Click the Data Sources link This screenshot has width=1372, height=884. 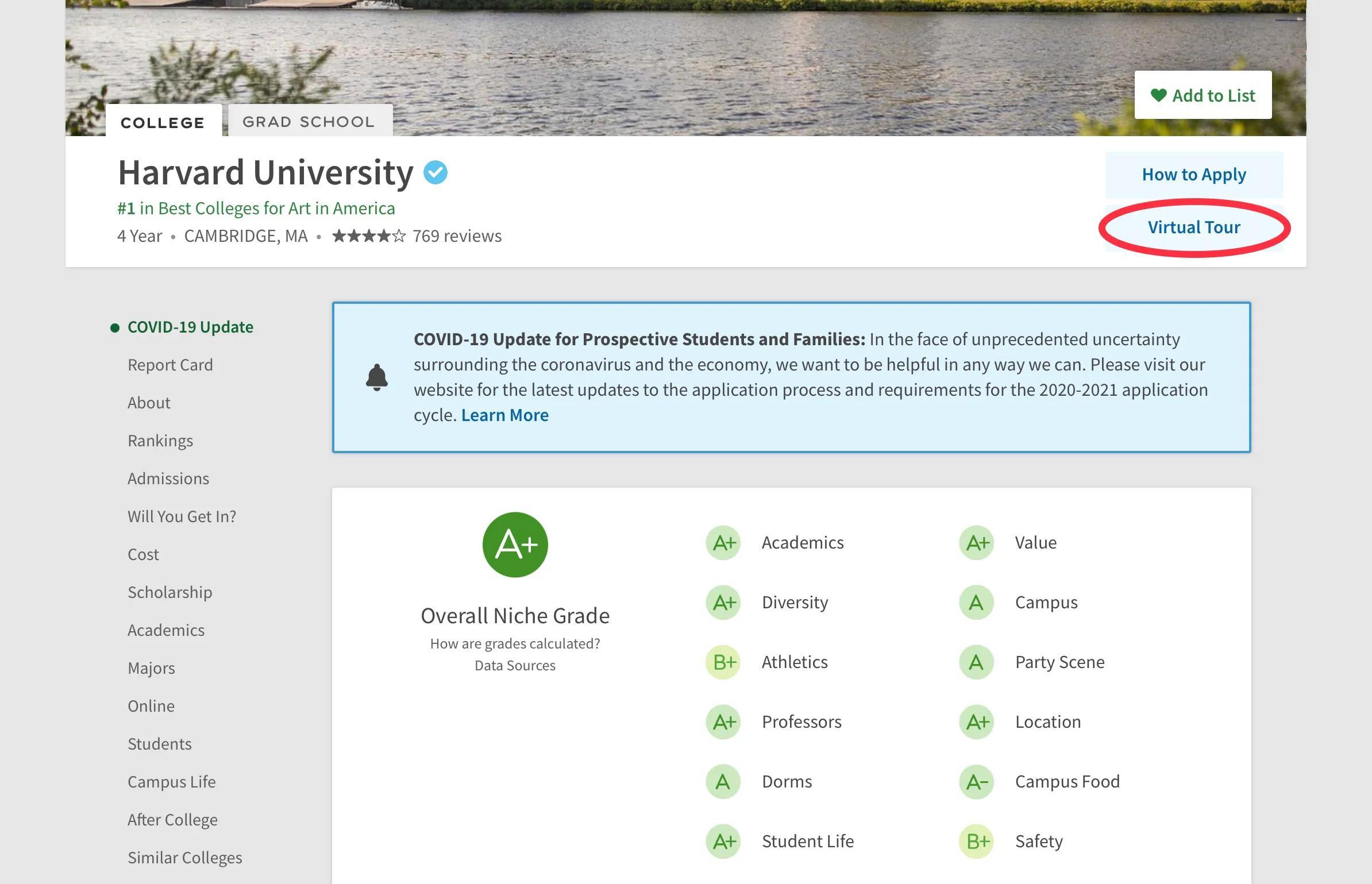coord(515,665)
